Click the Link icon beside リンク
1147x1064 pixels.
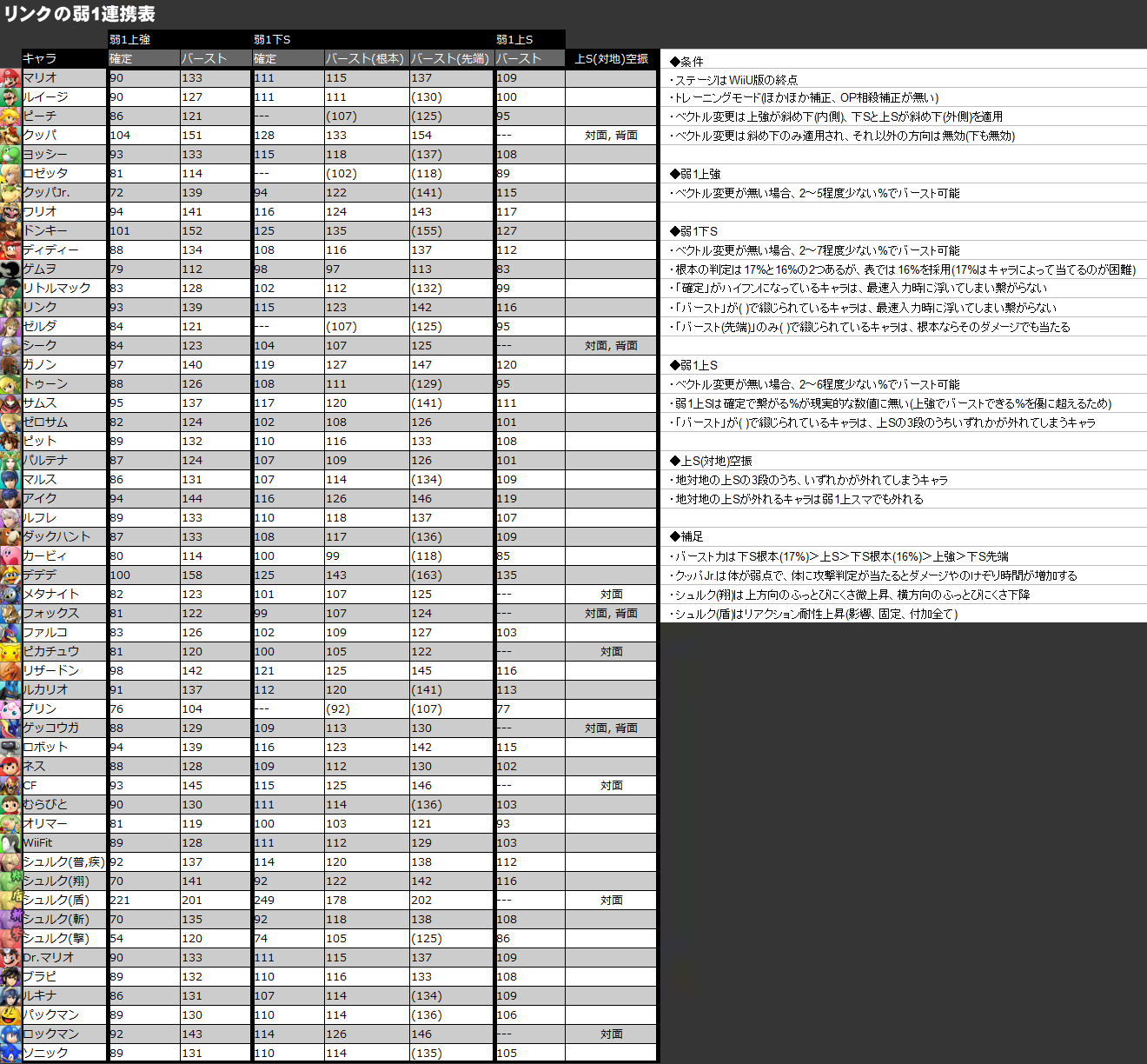click(10, 307)
